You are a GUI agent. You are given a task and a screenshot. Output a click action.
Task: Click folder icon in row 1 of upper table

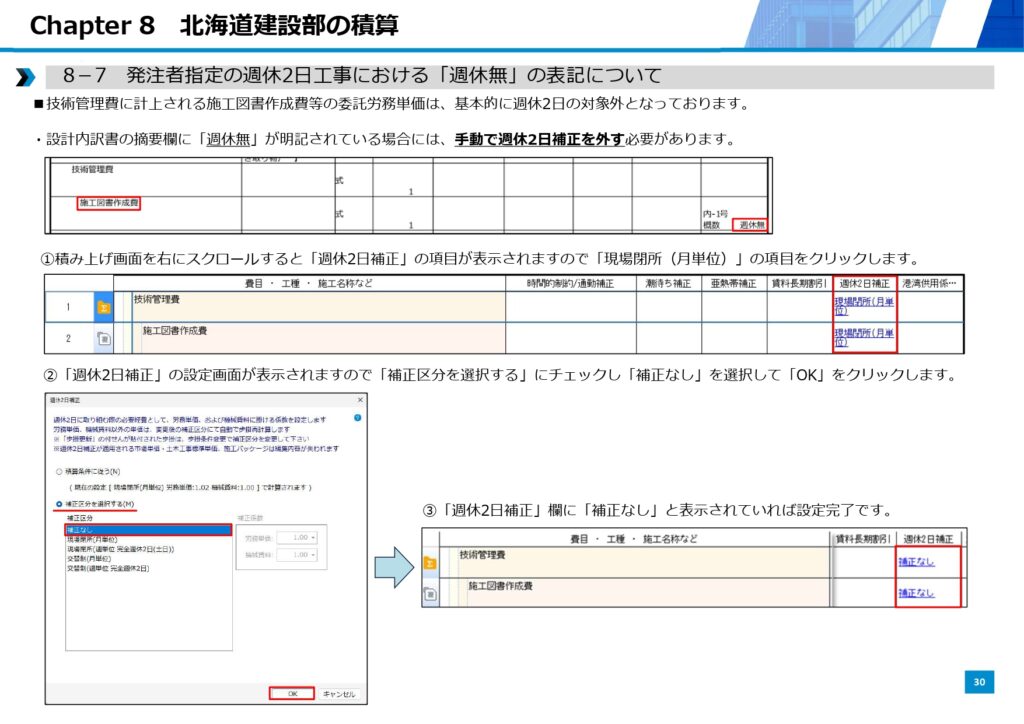103,307
